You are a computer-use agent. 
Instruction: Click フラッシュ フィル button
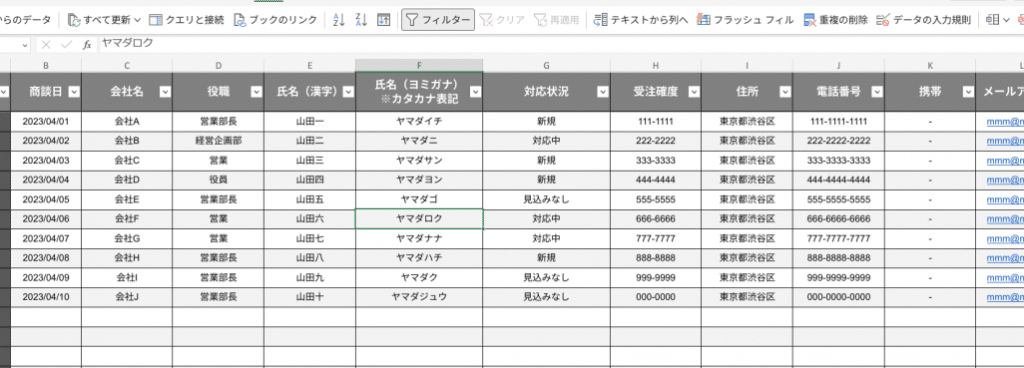click(745, 20)
